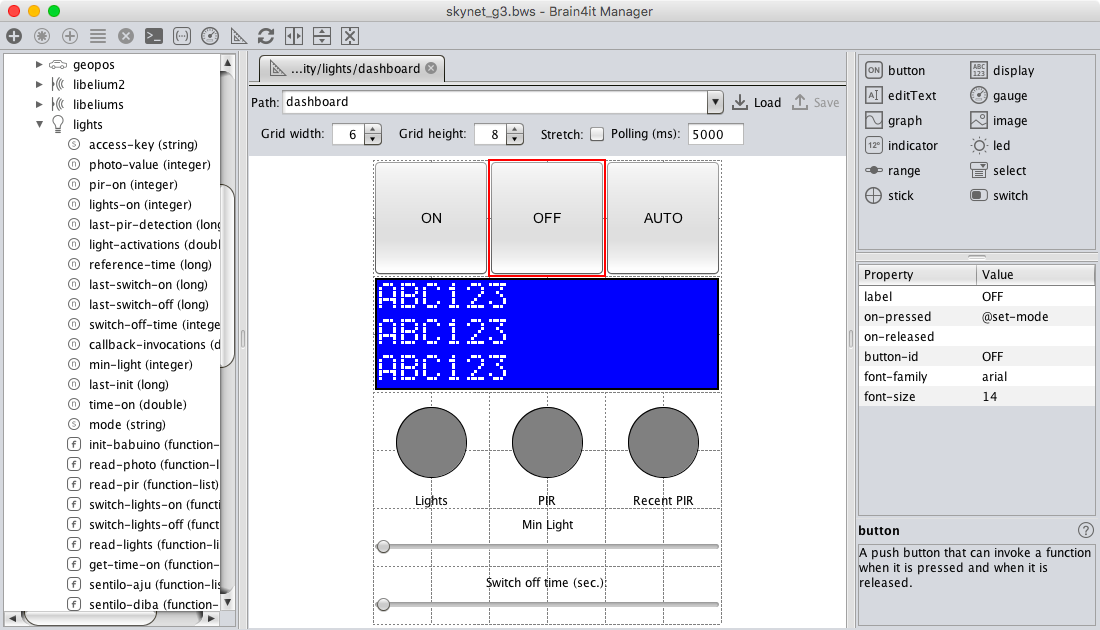Select the image widget in the palette

pyautogui.click(x=999, y=121)
